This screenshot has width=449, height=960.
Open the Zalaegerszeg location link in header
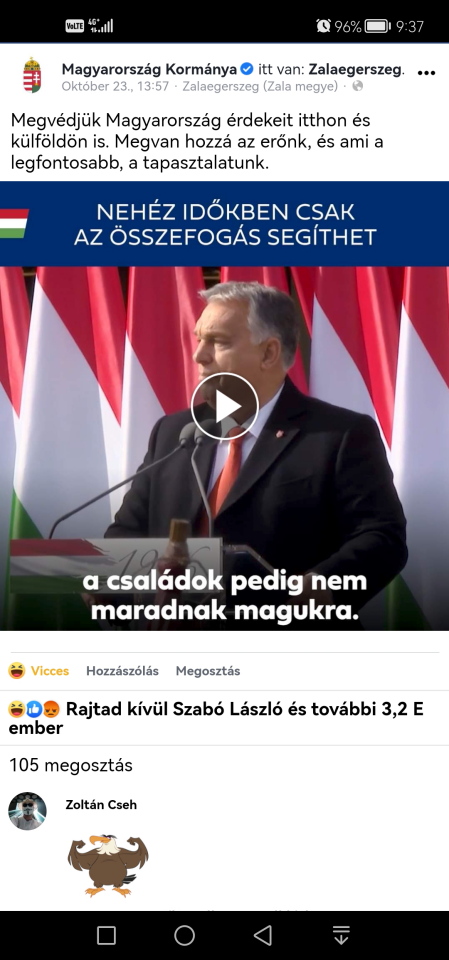pos(356,69)
